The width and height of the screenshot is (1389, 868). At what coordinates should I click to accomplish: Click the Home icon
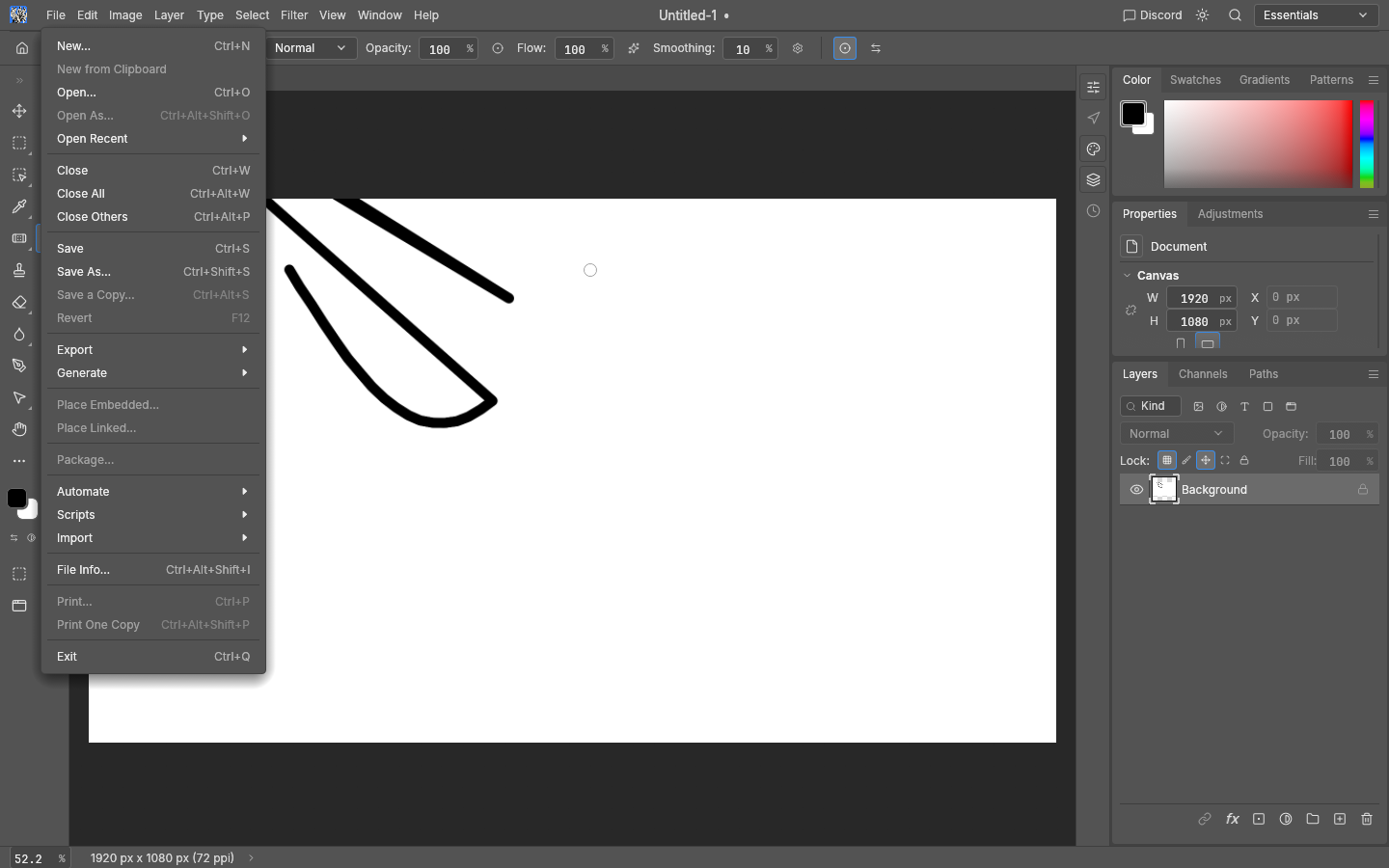point(22,48)
